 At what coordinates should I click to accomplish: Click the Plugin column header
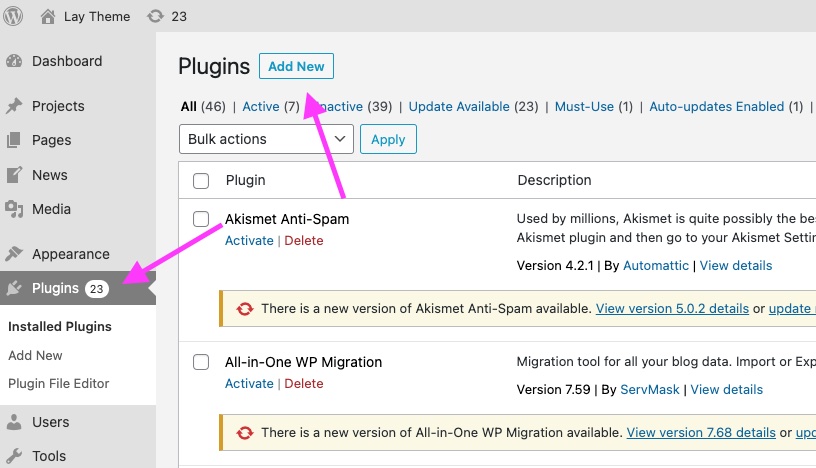pyautogui.click(x=246, y=180)
